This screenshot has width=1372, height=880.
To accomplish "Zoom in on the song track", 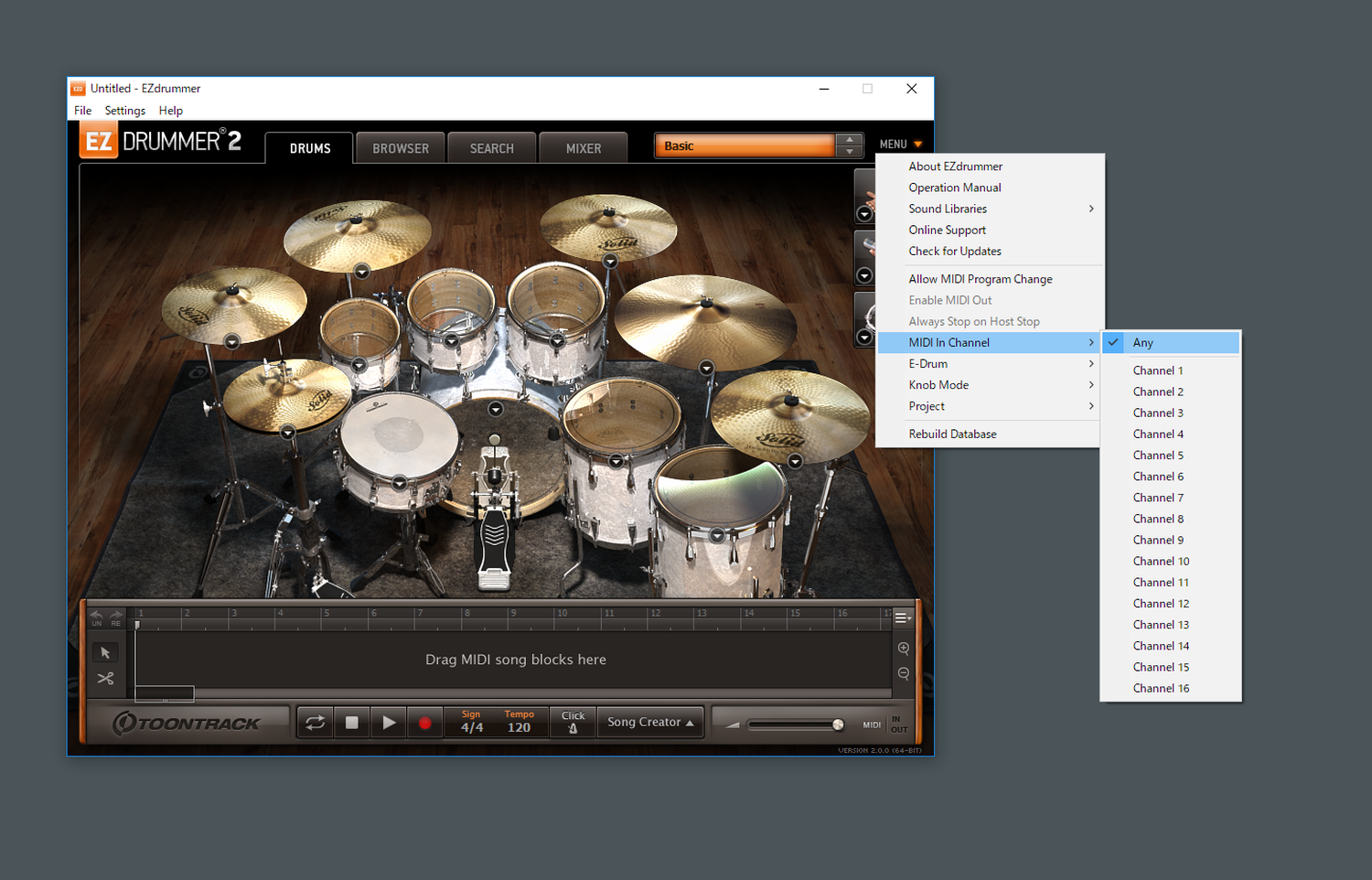I will point(903,649).
